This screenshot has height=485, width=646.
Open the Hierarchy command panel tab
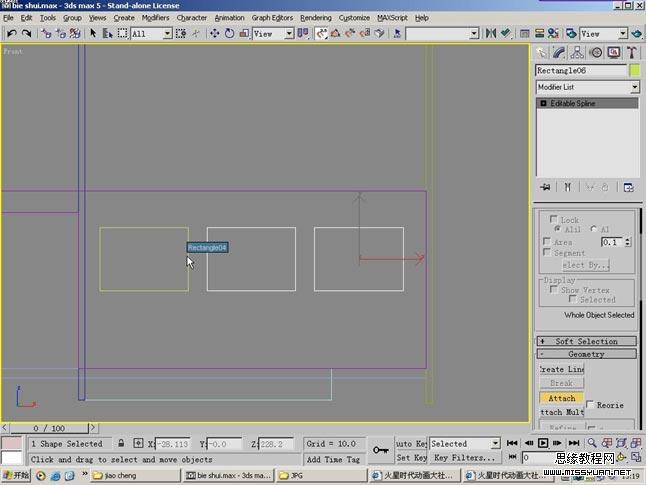577,53
